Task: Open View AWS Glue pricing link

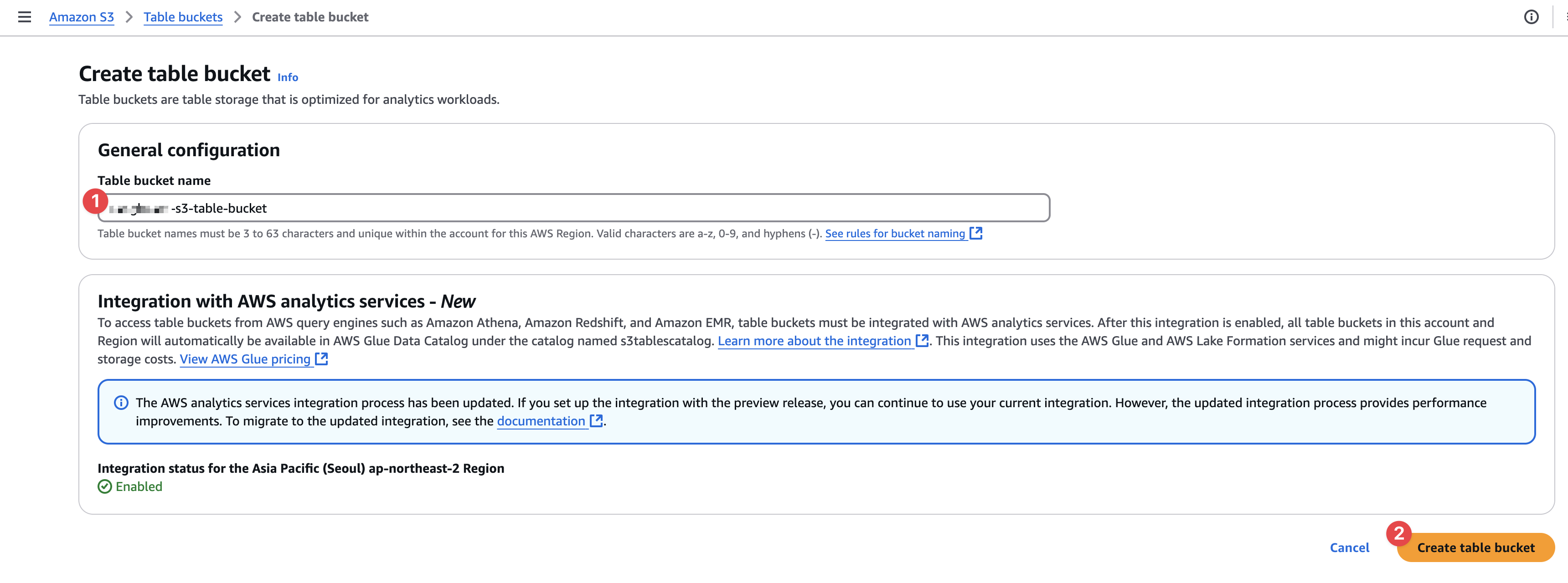Action: pyautogui.click(x=245, y=359)
